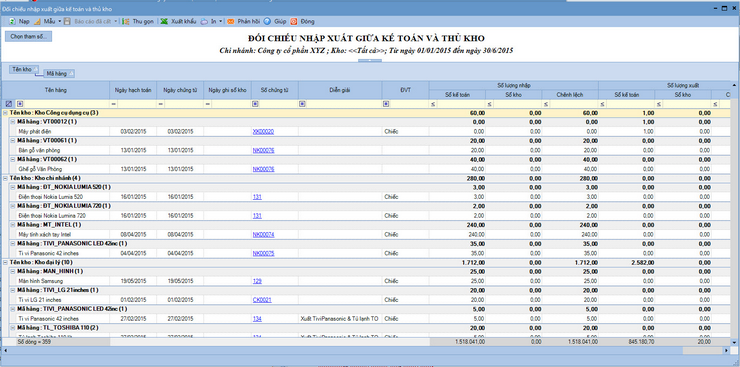Open the In print dropdown arrow
The image size is (740, 367).
[221, 21]
